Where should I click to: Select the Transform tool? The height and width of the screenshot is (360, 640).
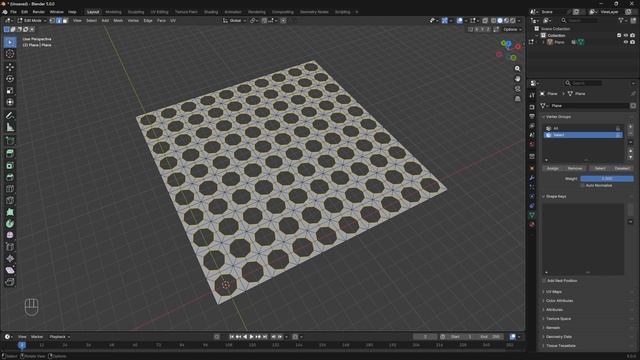pos(10,102)
